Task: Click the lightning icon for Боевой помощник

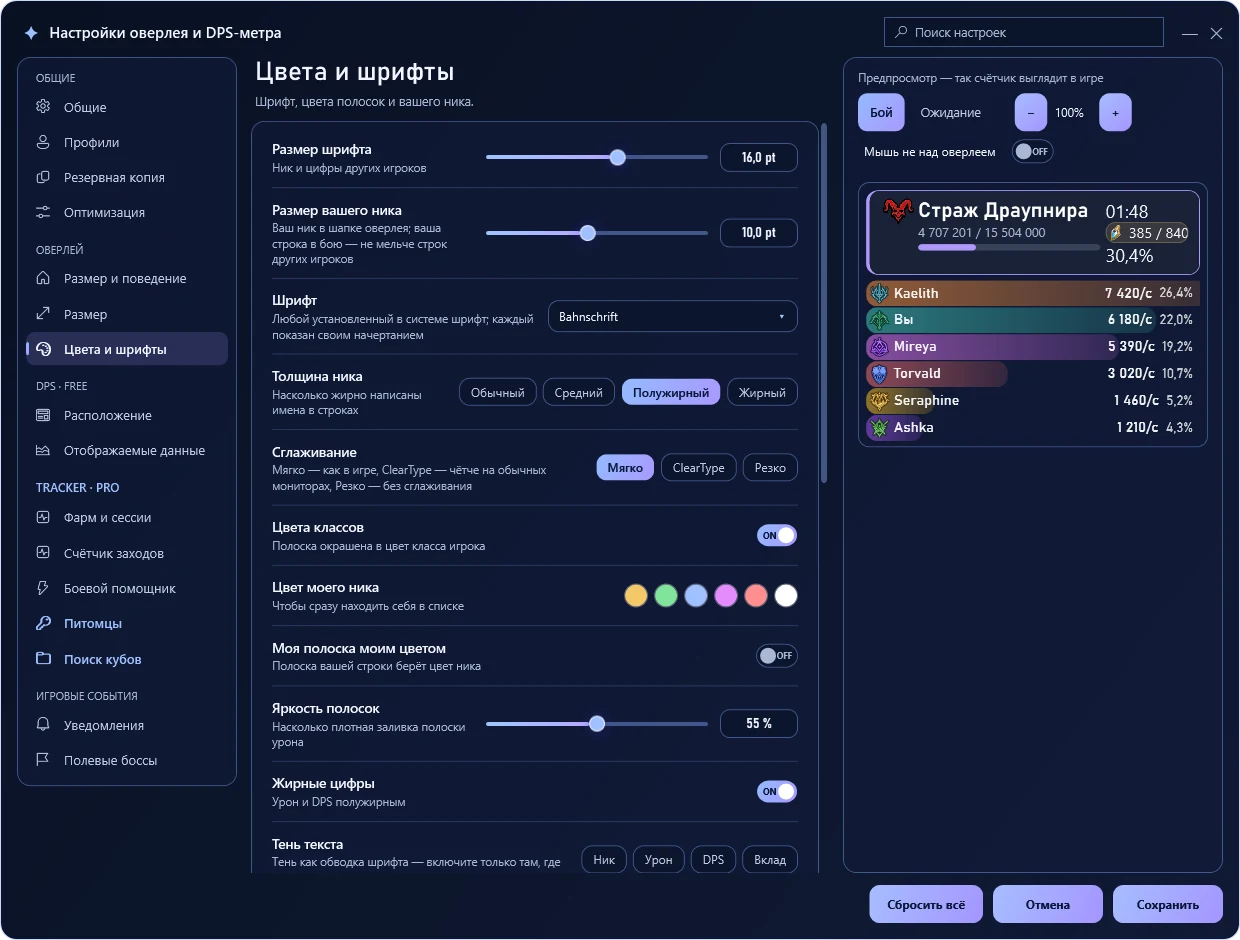Action: pos(43,588)
